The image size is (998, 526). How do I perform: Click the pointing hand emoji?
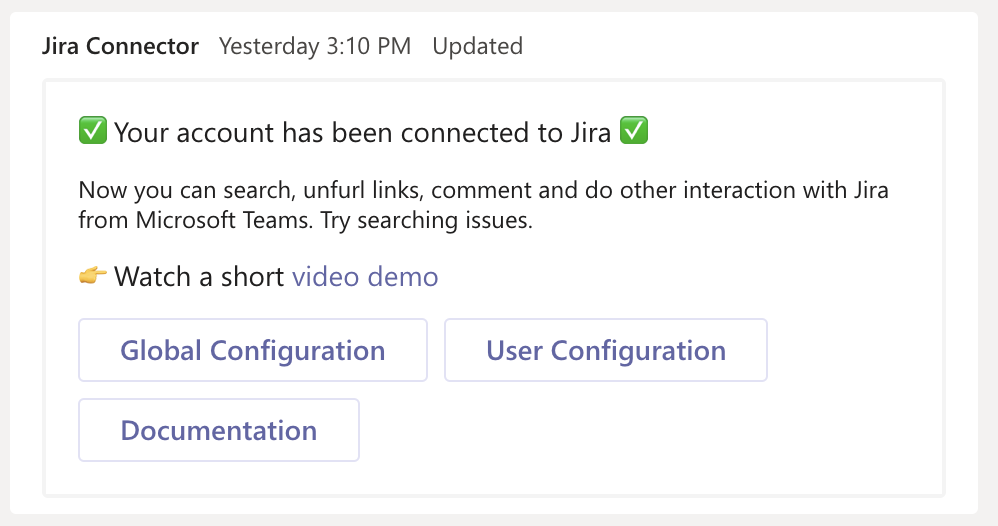point(92,276)
